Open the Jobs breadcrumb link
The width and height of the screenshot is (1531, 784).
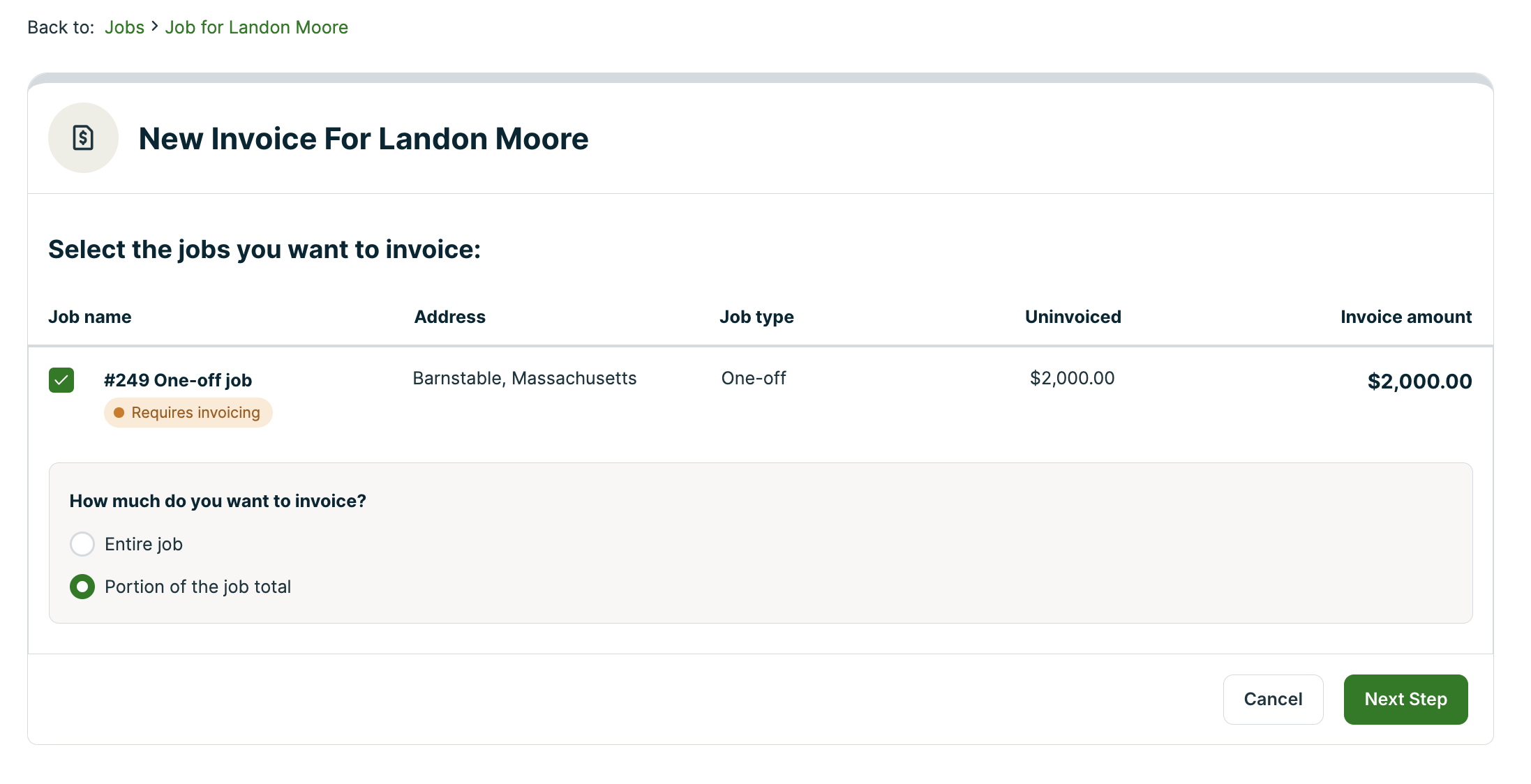pos(124,27)
